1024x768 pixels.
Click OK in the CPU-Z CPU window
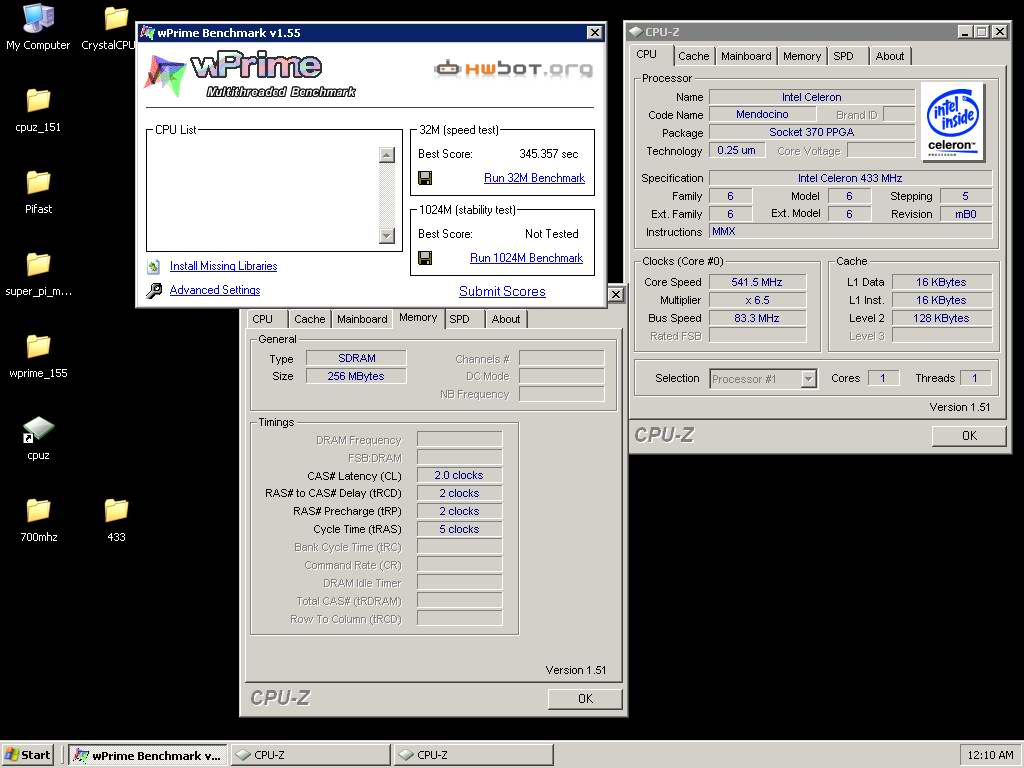pyautogui.click(x=969, y=436)
